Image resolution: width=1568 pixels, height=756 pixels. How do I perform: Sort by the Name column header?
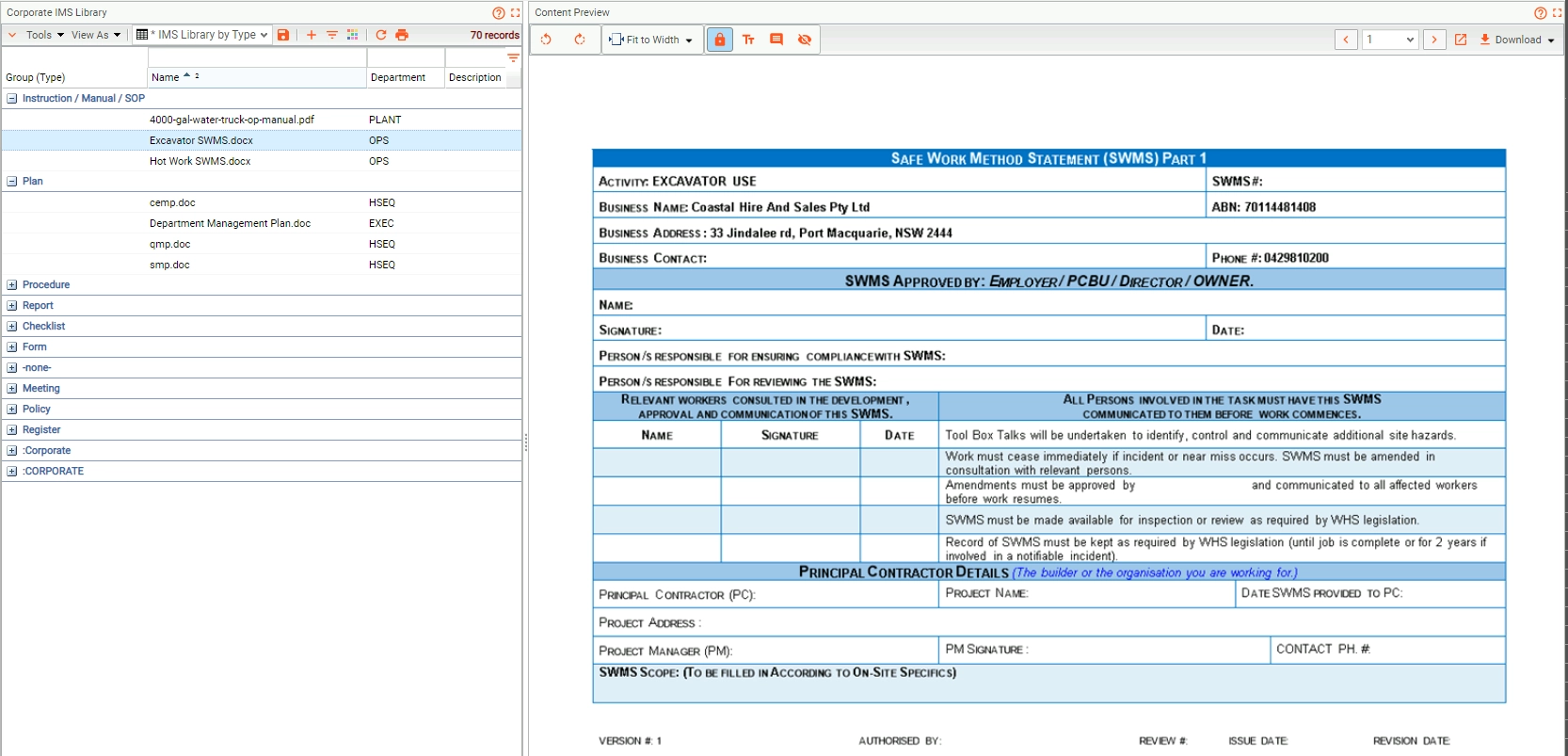coord(256,77)
